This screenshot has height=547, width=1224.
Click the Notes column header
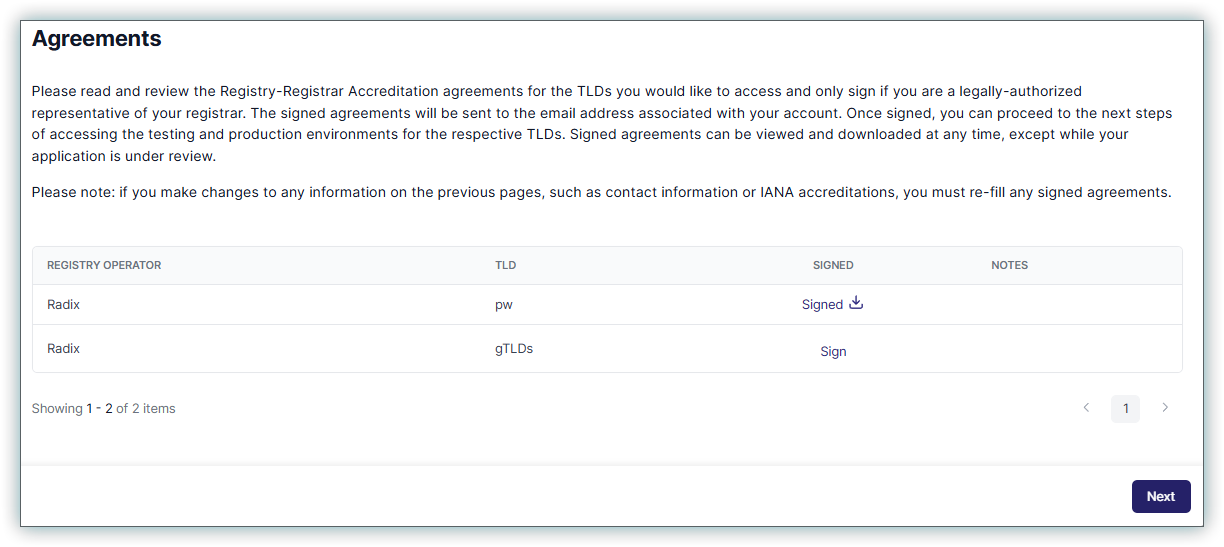tap(1009, 265)
